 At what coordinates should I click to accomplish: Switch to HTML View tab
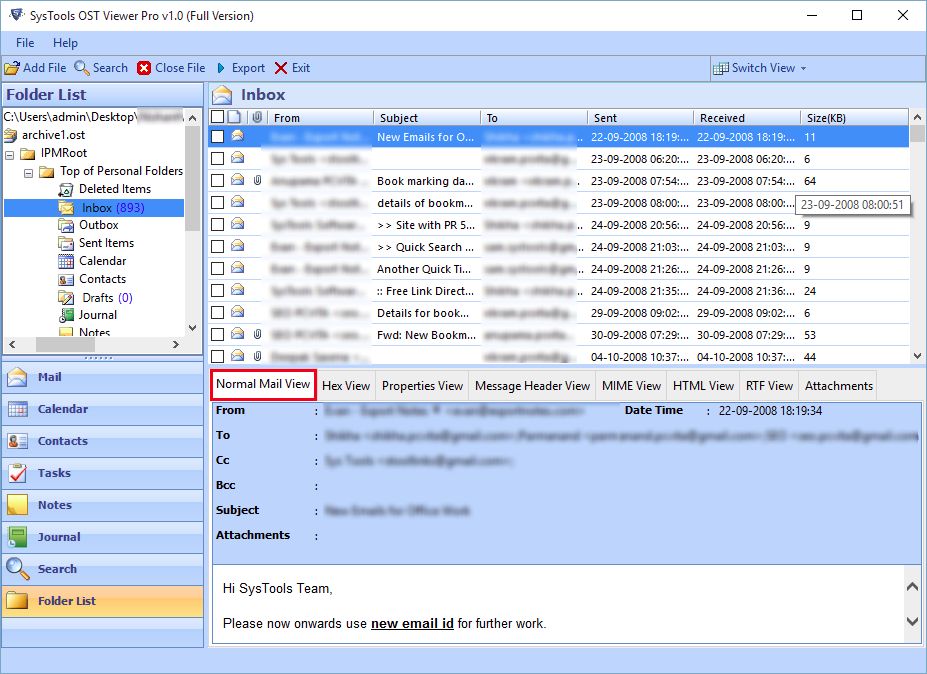coord(703,386)
